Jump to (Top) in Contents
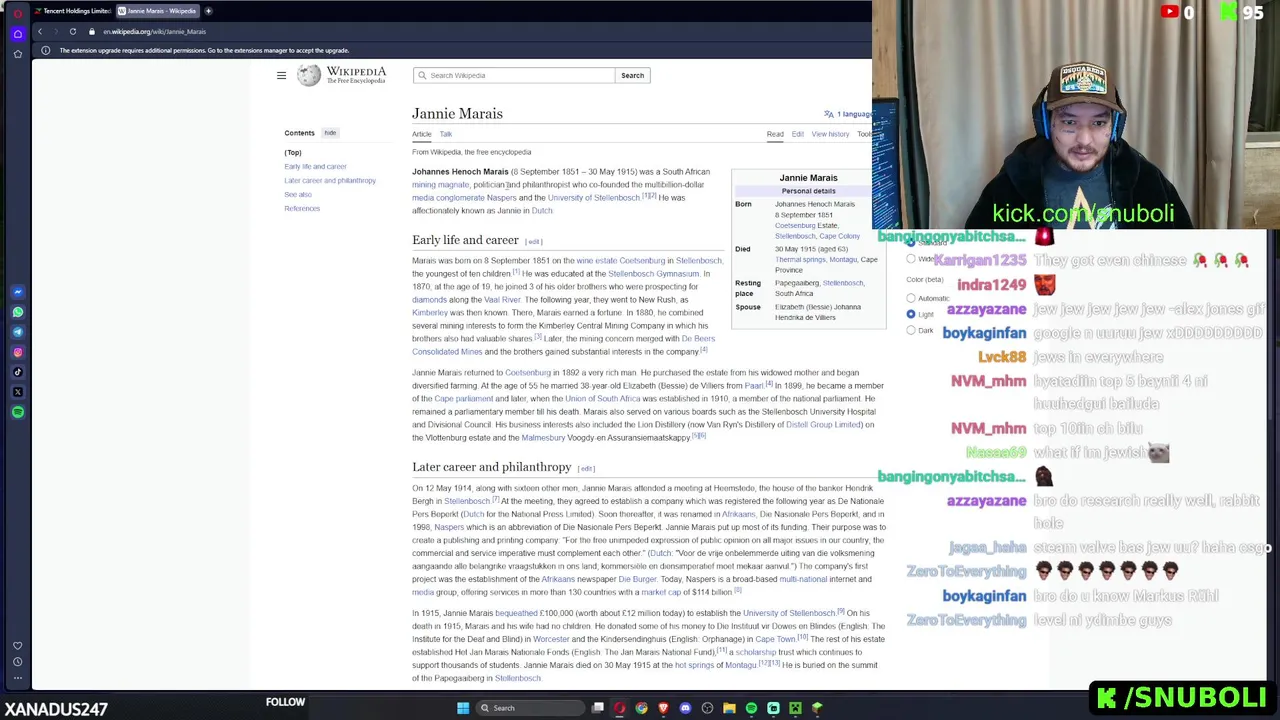The image size is (1280, 720). 293,153
